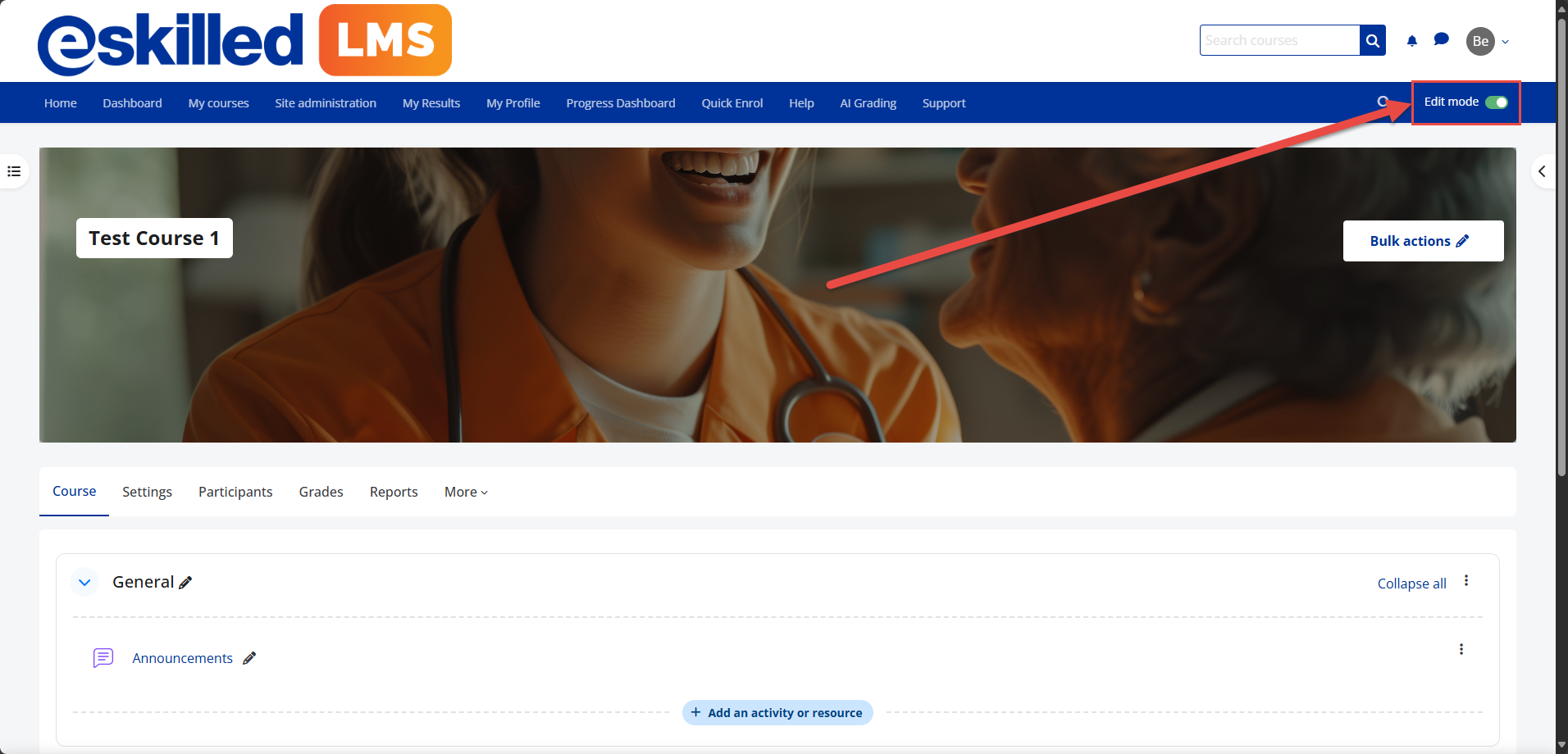Open the messaging chat bubble icon

click(x=1441, y=39)
